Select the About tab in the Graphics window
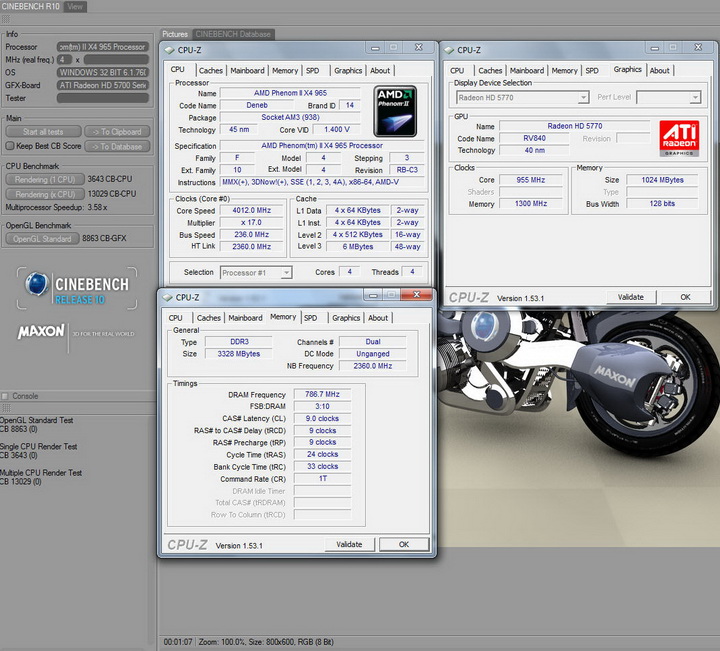 pyautogui.click(x=660, y=71)
